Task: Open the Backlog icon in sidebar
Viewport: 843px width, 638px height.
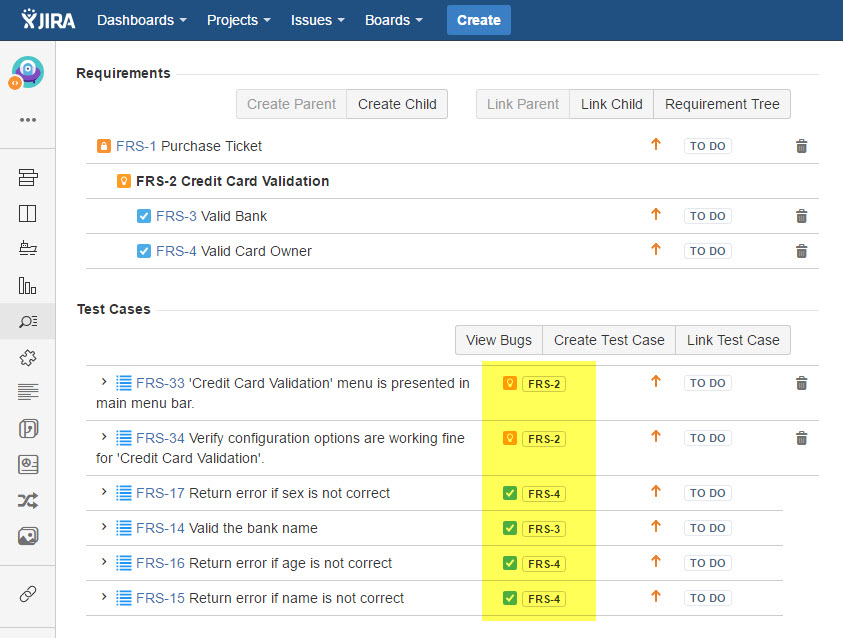Action: (28, 178)
